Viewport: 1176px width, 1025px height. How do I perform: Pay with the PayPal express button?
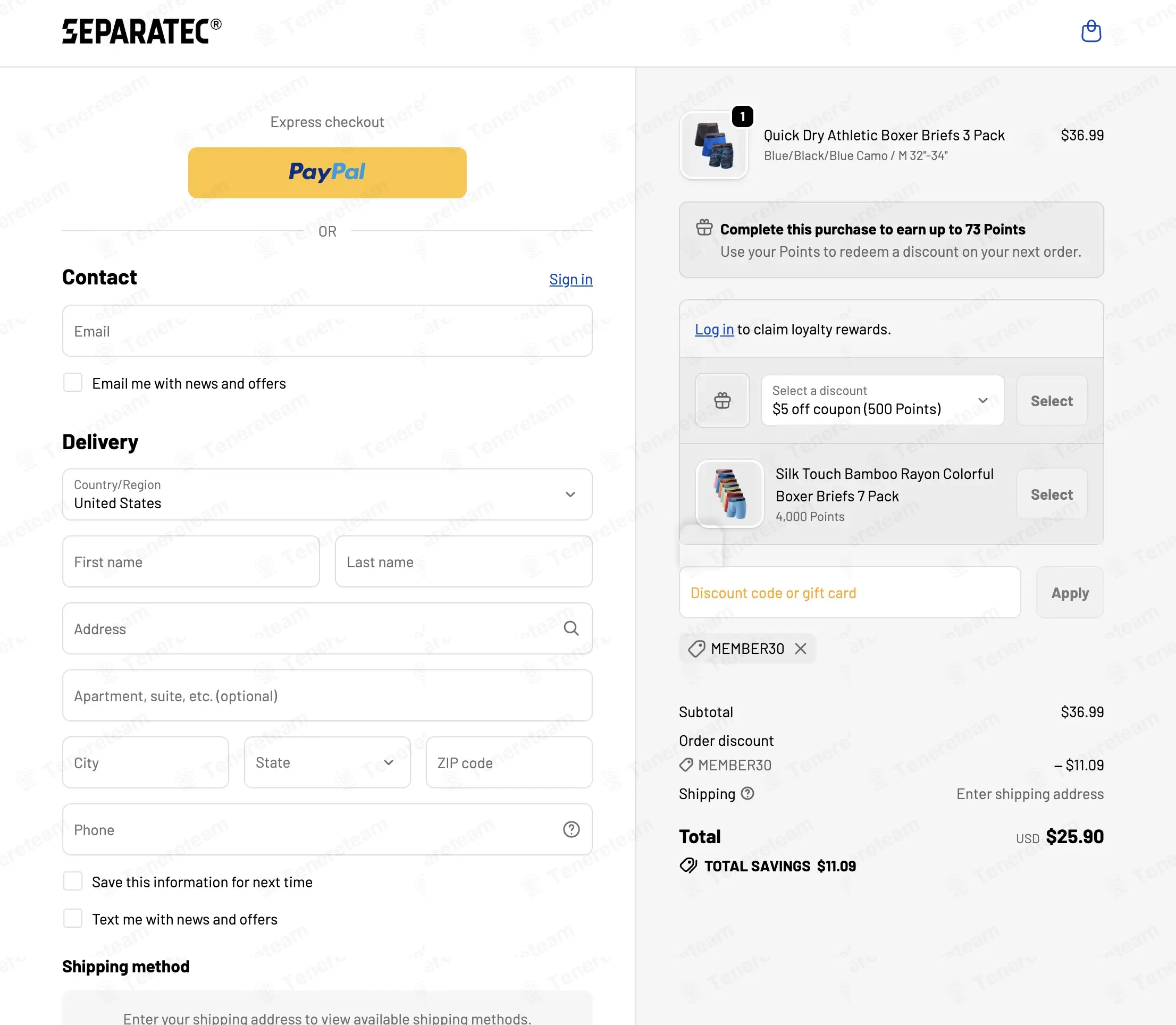click(327, 173)
